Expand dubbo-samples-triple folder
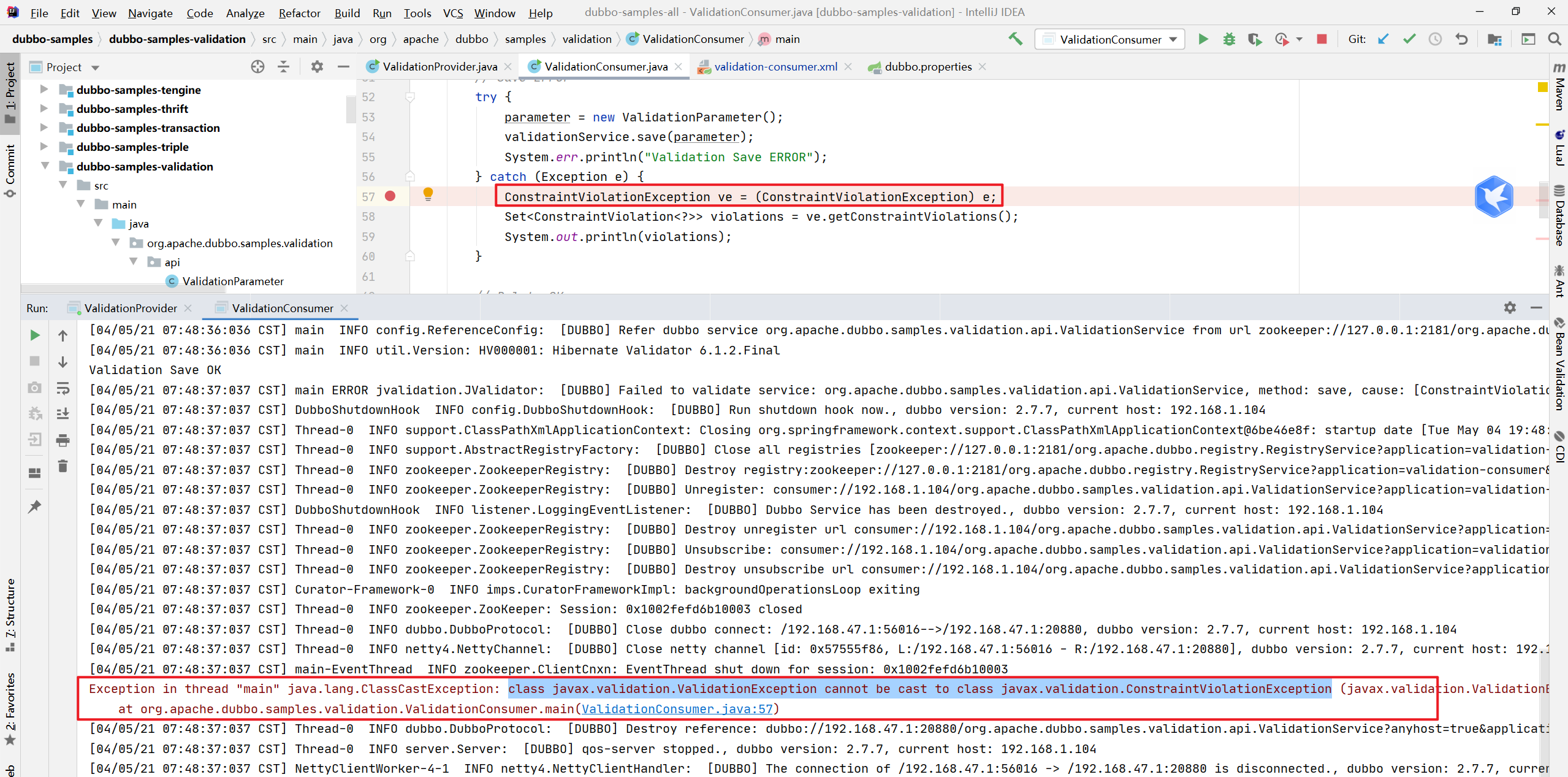 tap(44, 147)
